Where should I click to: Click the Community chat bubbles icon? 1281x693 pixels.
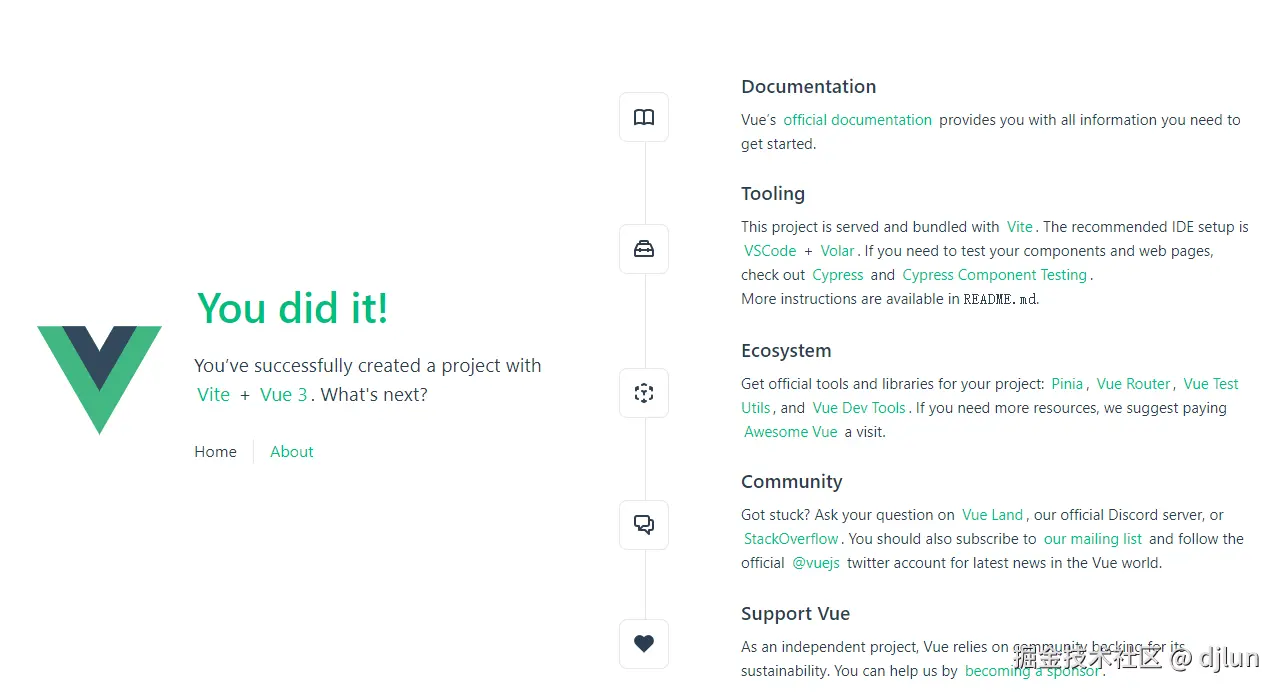click(644, 525)
